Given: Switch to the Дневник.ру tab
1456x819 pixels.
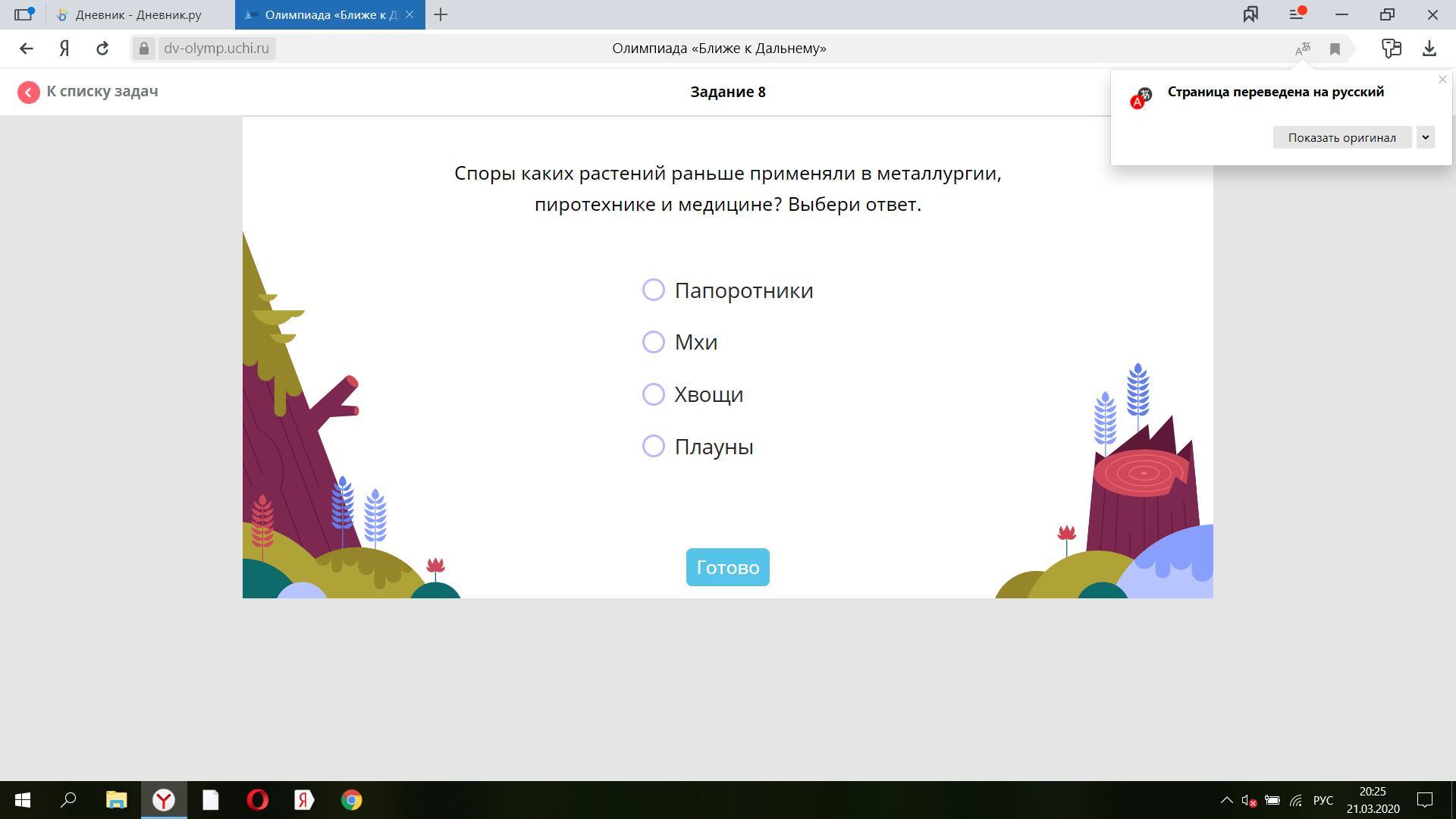Looking at the screenshot, I should coord(138,14).
